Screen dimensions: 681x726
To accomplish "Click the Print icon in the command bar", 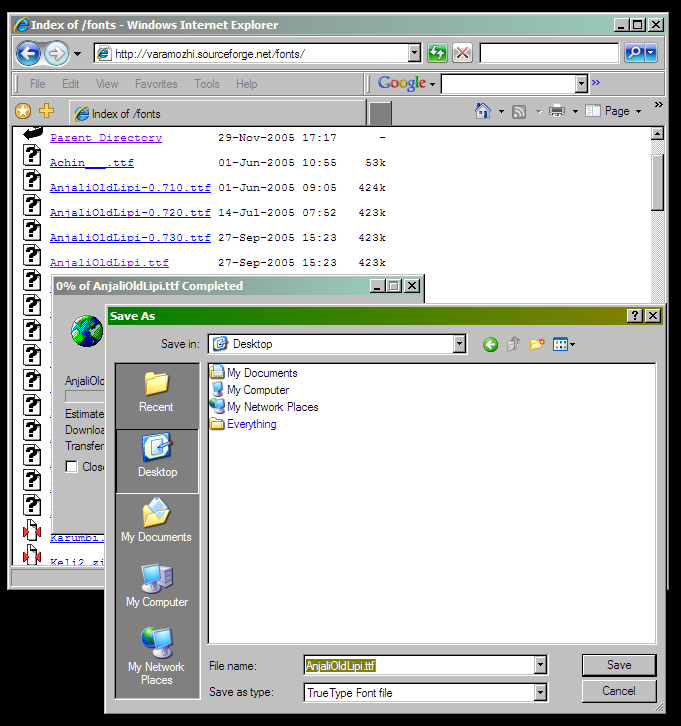I will (557, 111).
